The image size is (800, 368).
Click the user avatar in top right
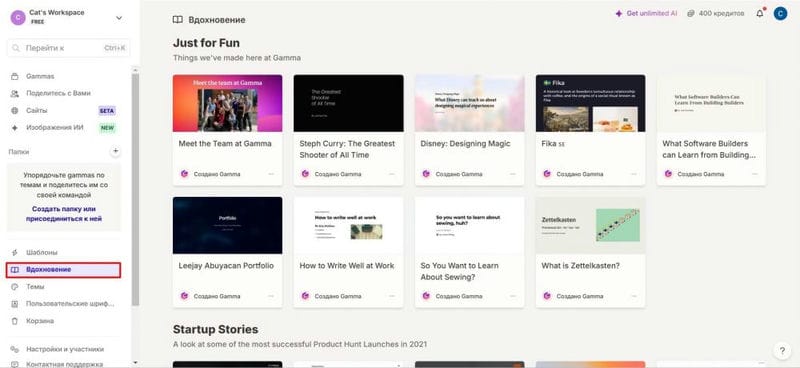click(780, 14)
